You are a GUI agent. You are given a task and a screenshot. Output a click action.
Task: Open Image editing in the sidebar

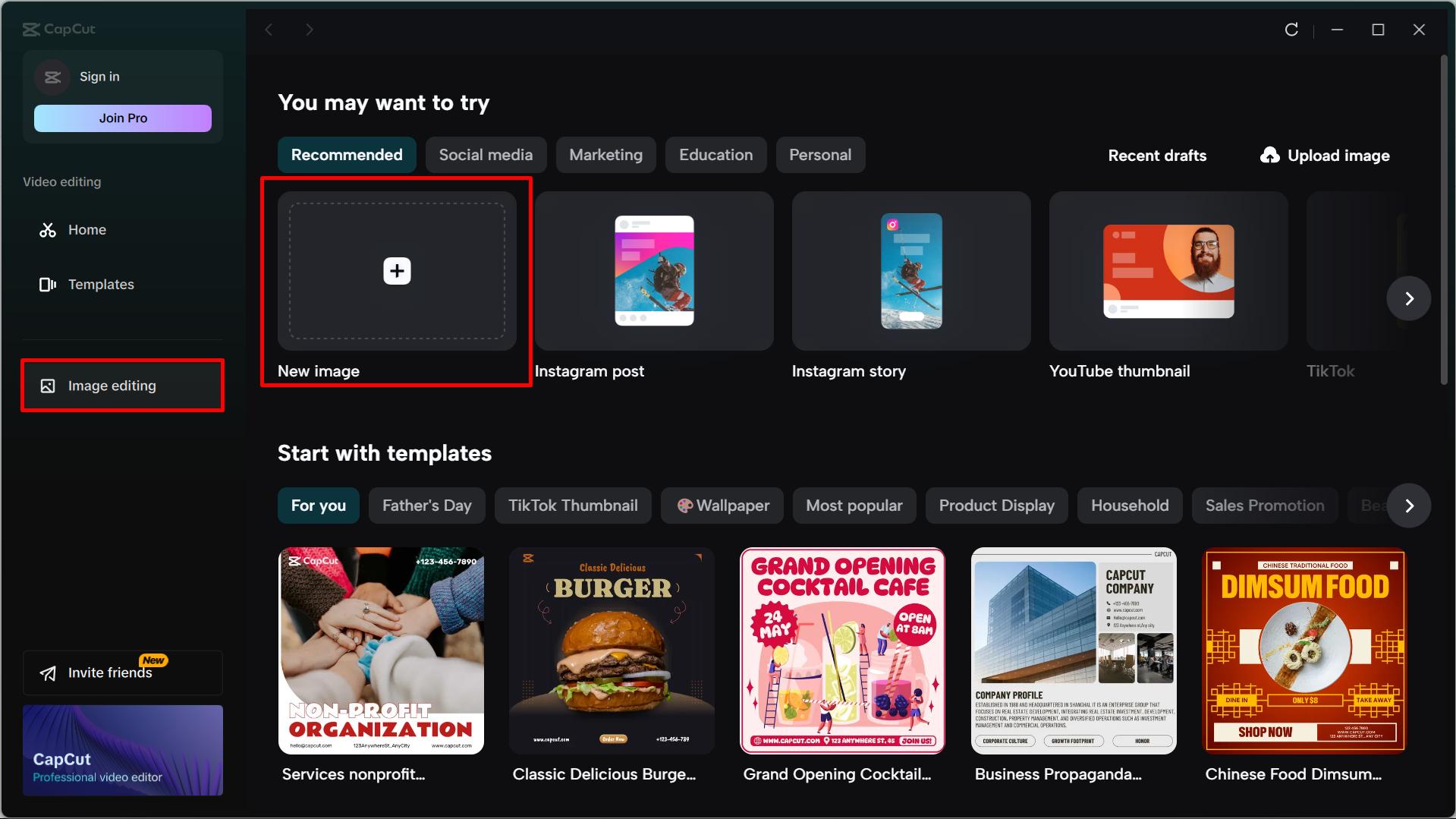click(111, 385)
